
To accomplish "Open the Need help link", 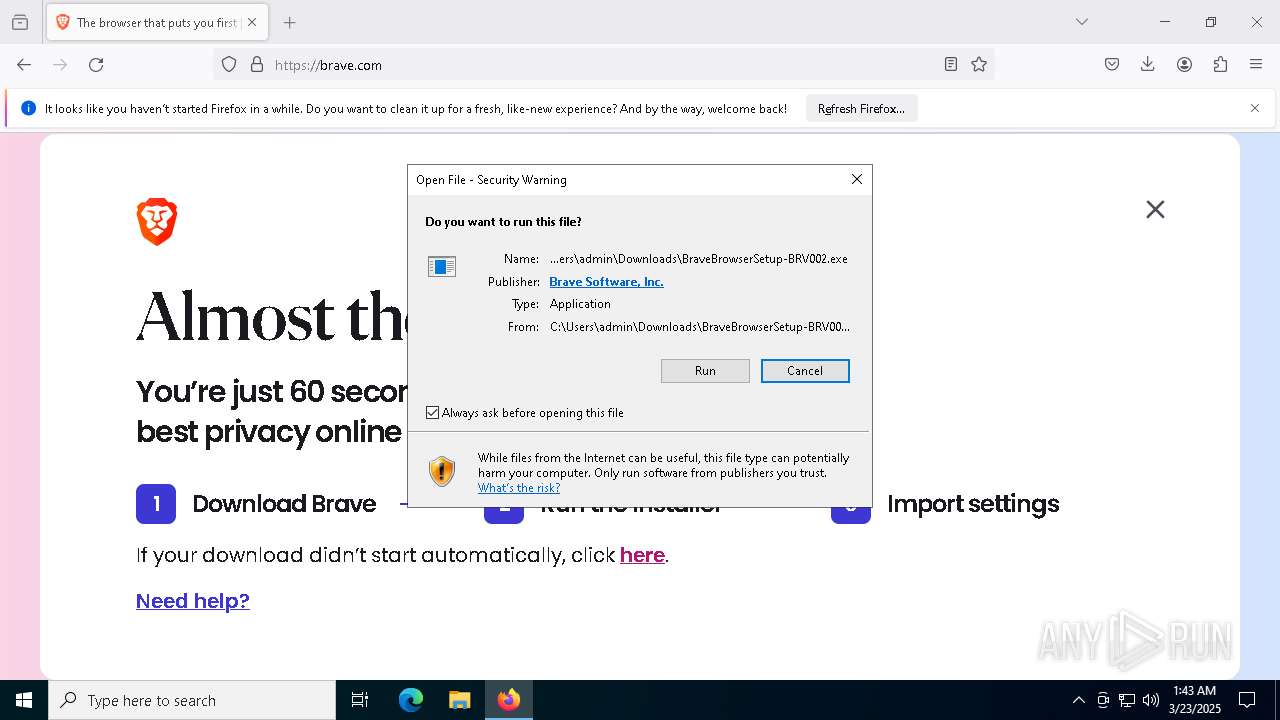I will click(193, 600).
